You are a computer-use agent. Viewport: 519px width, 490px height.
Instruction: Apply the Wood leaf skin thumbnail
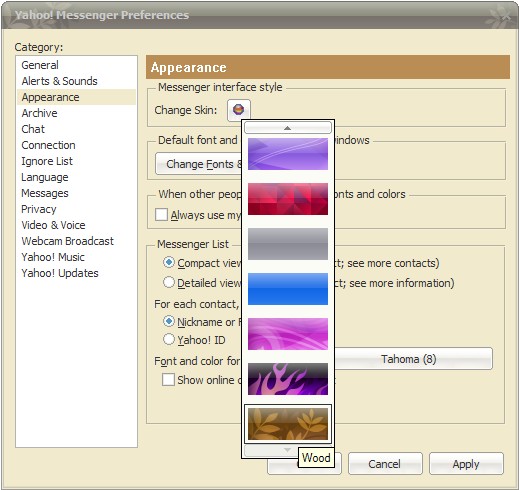pyautogui.click(x=288, y=424)
